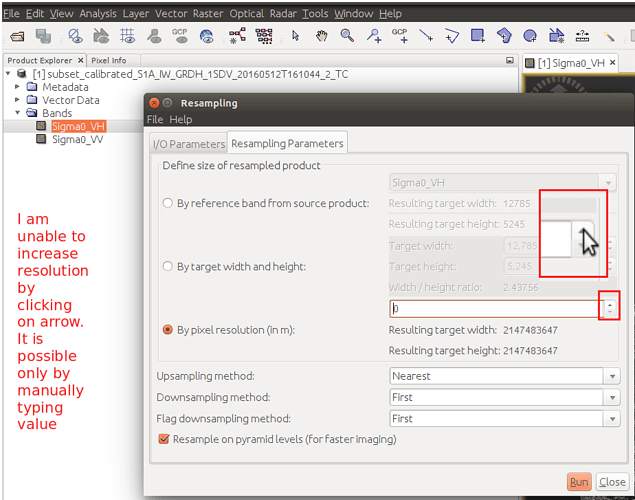Viewport: 635px width, 500px height.
Task: Collapse the subset_calibrated product tree node
Action: pyautogui.click(x=9, y=74)
